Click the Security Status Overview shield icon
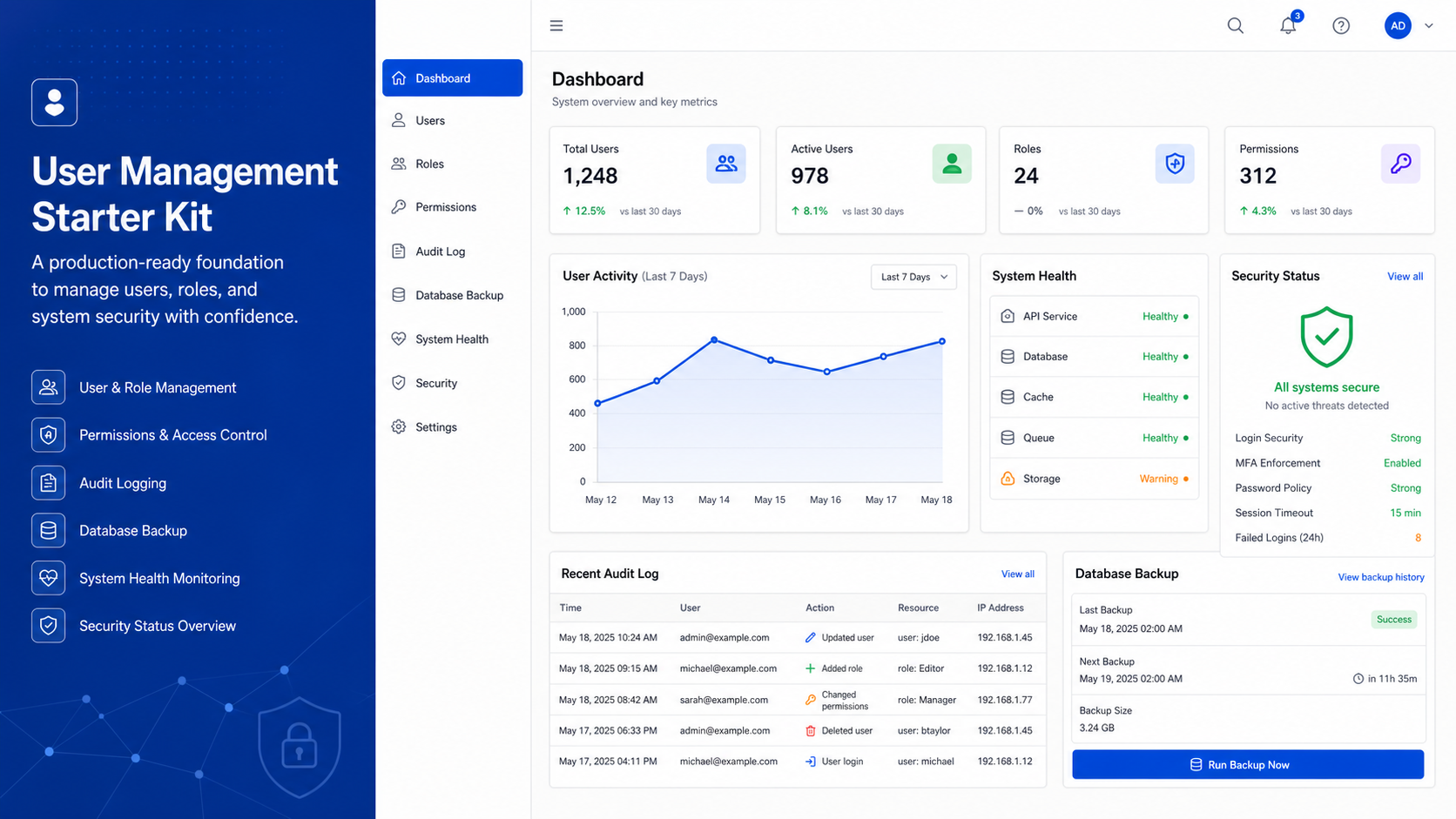This screenshot has width=1456, height=819. pyautogui.click(x=49, y=626)
